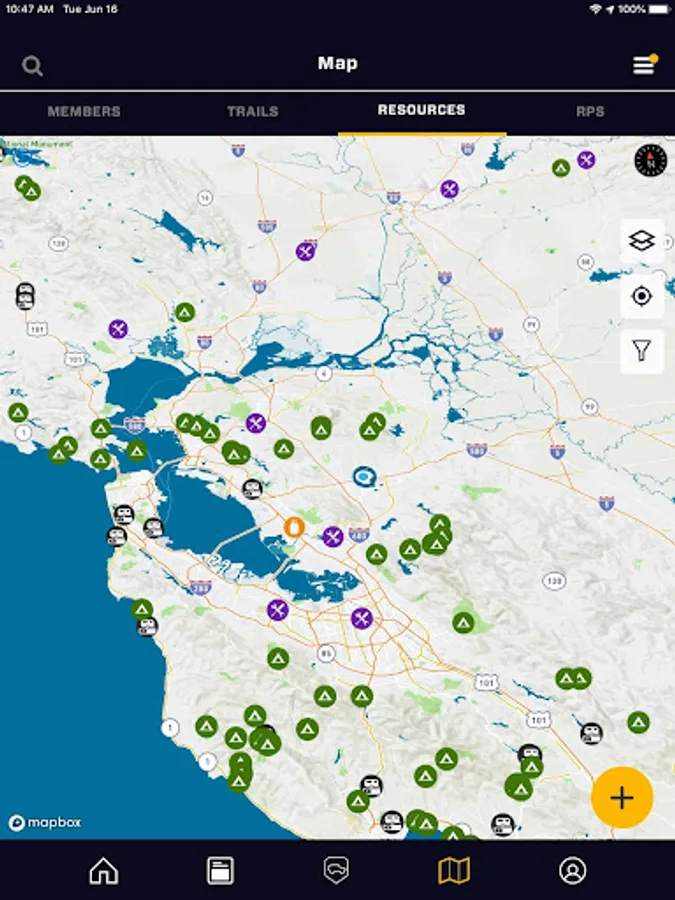The image size is (675, 900).
Task: Switch to the RPS tab
Action: pyautogui.click(x=590, y=111)
